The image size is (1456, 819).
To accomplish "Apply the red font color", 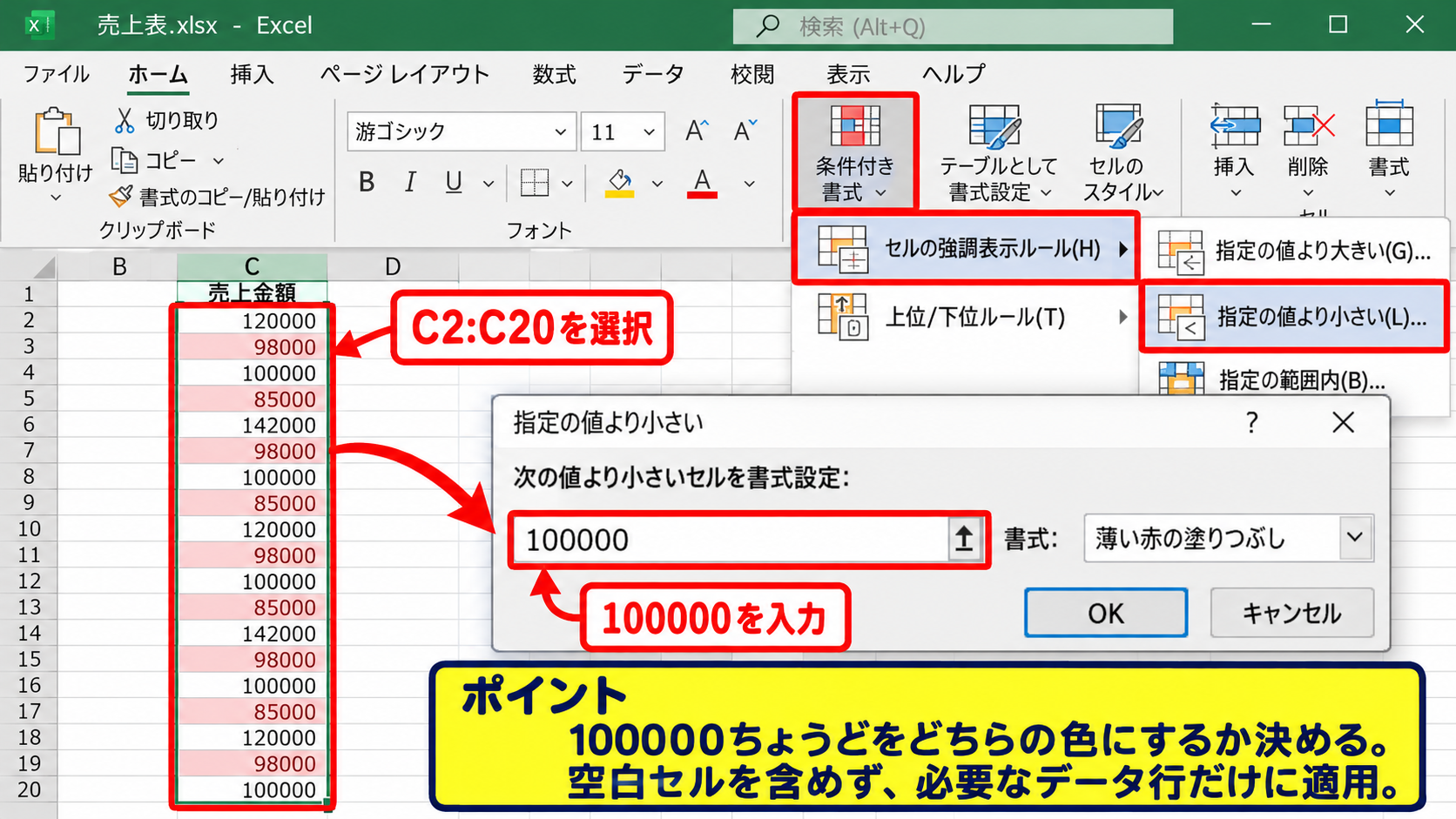I will pyautogui.click(x=702, y=183).
